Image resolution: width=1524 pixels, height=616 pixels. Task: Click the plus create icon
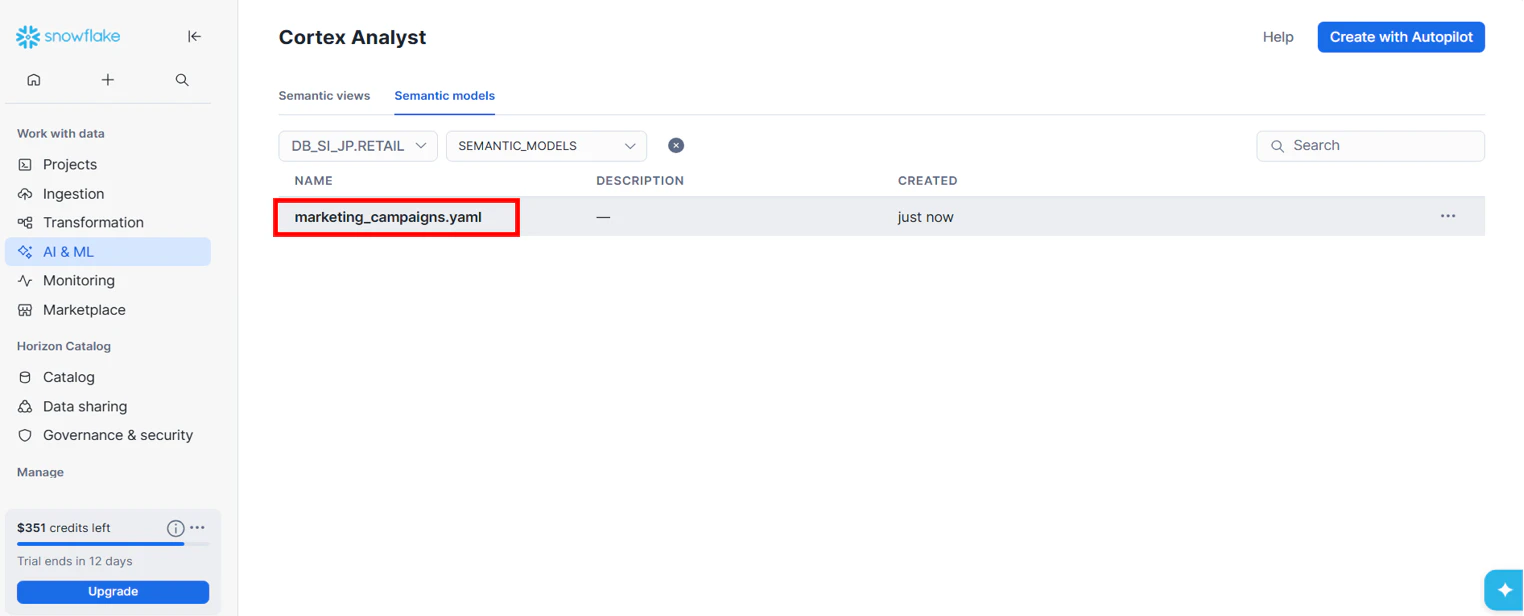(x=108, y=80)
